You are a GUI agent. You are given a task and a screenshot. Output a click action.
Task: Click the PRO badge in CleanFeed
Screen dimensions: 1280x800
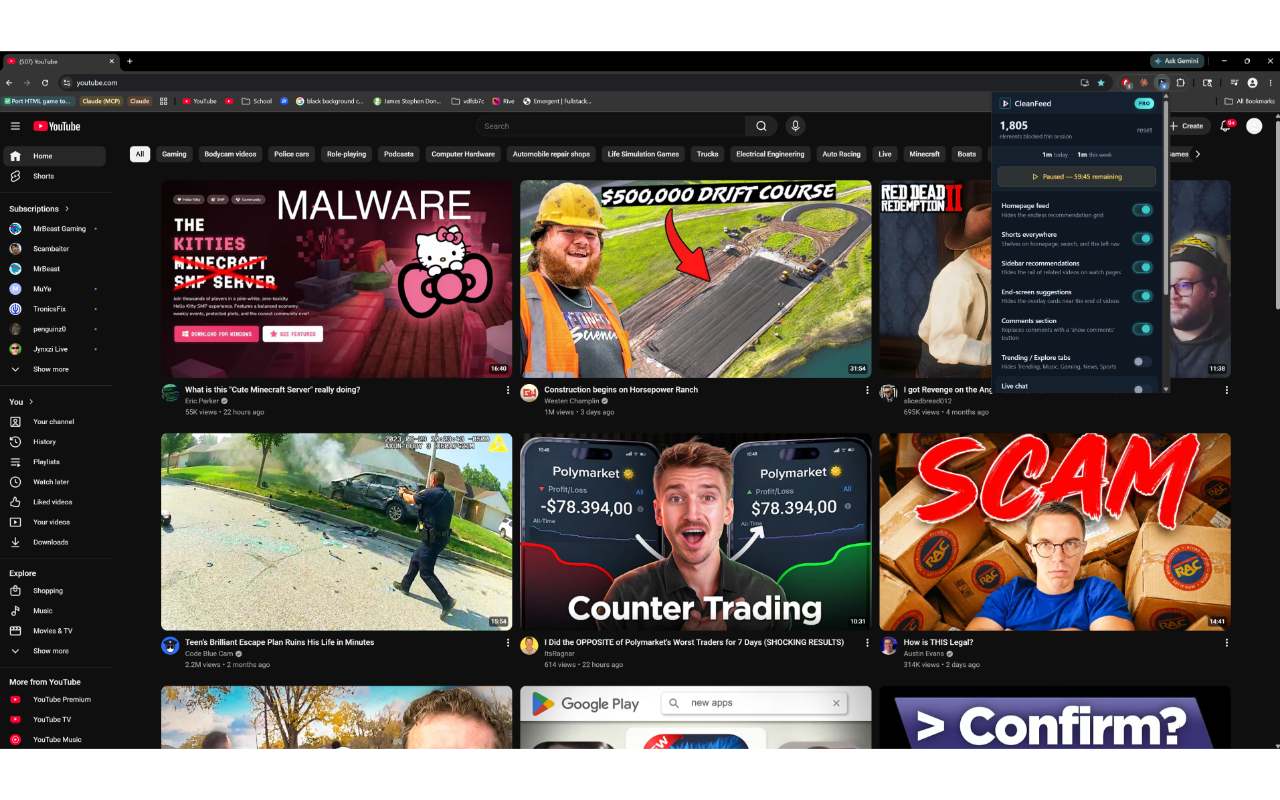pos(1144,103)
